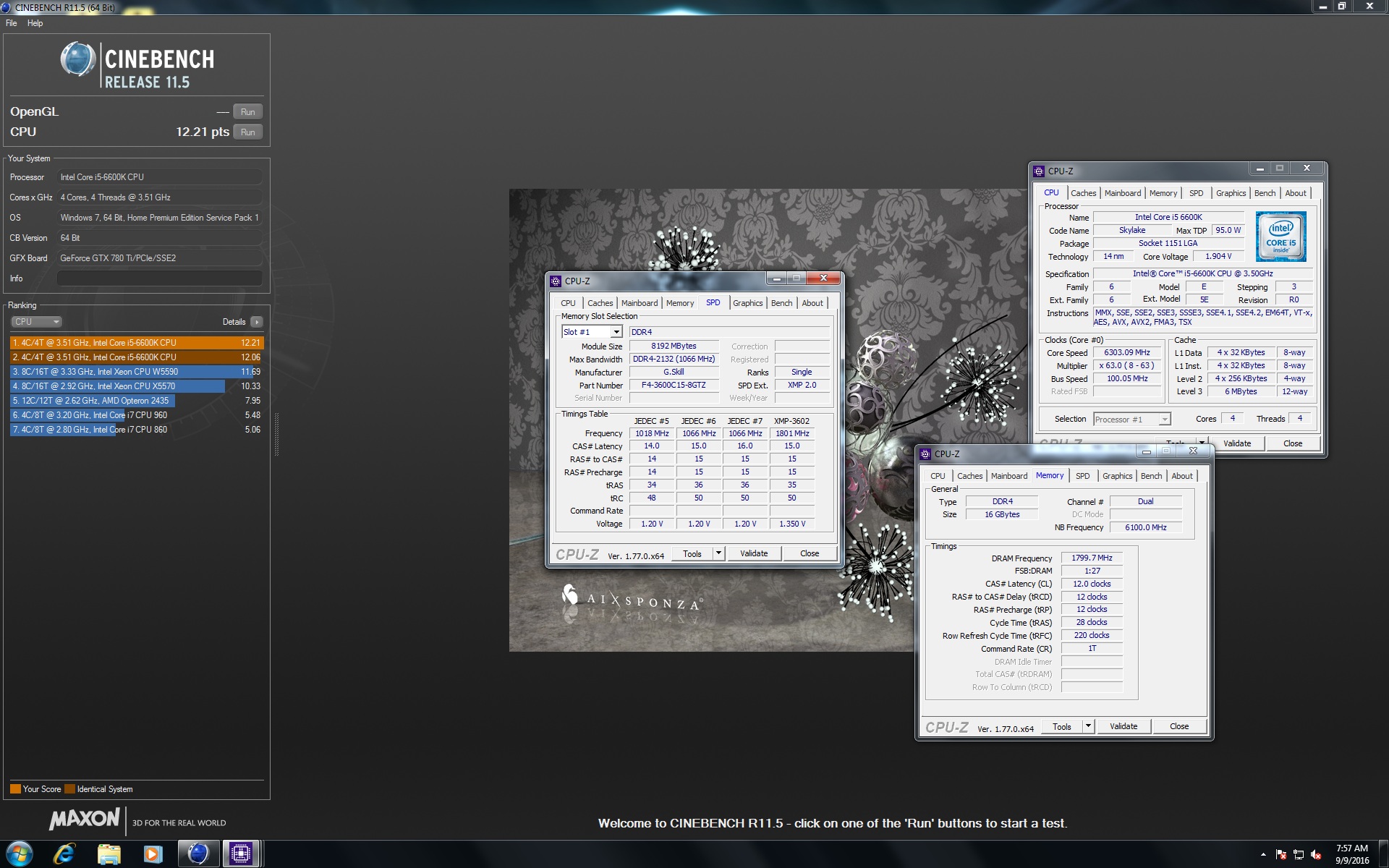Open Tools dropdown arrow in Memory window
Screen dimensions: 1389x868
tap(1088, 726)
